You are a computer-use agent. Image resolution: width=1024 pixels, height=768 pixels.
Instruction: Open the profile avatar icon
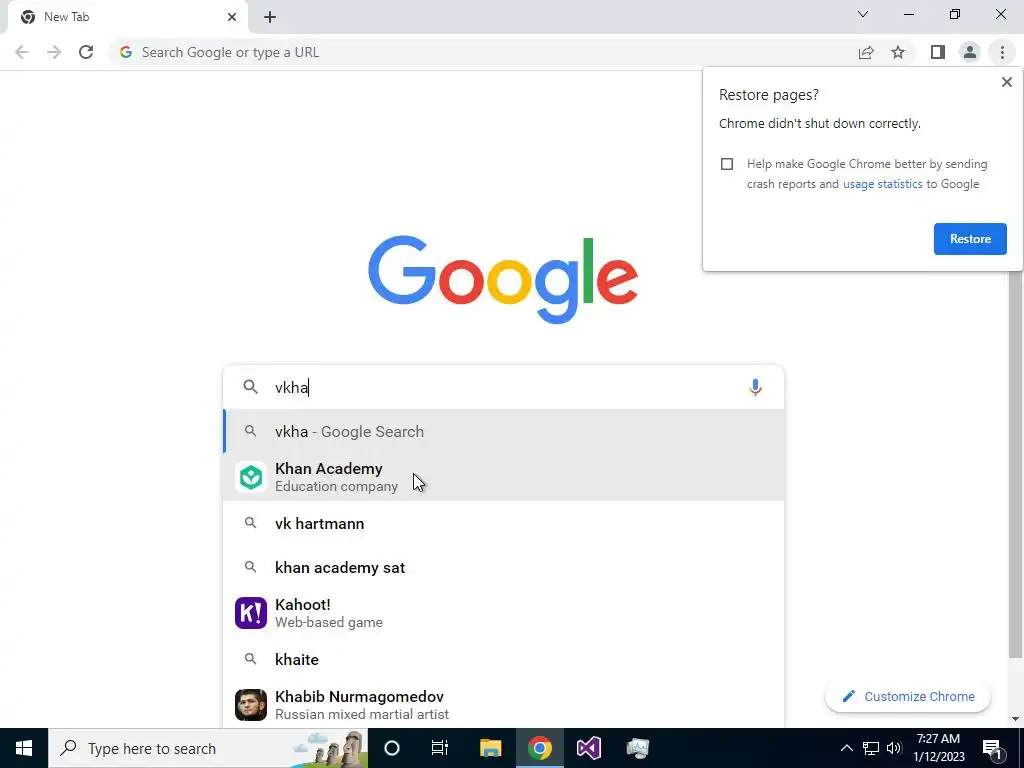pyautogui.click(x=970, y=52)
